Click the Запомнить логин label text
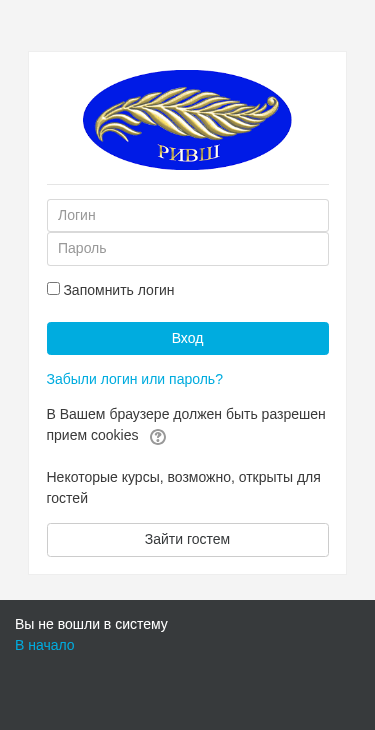The width and height of the screenshot is (375, 730). (119, 290)
